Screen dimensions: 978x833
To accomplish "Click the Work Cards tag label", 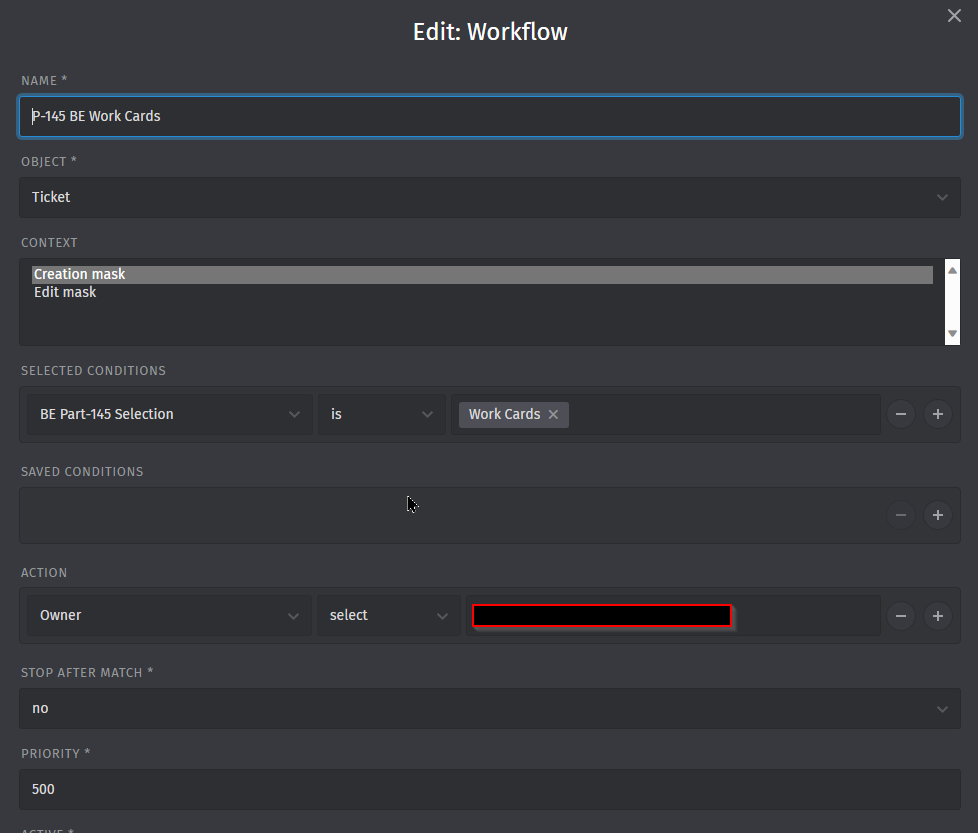I will click(504, 414).
